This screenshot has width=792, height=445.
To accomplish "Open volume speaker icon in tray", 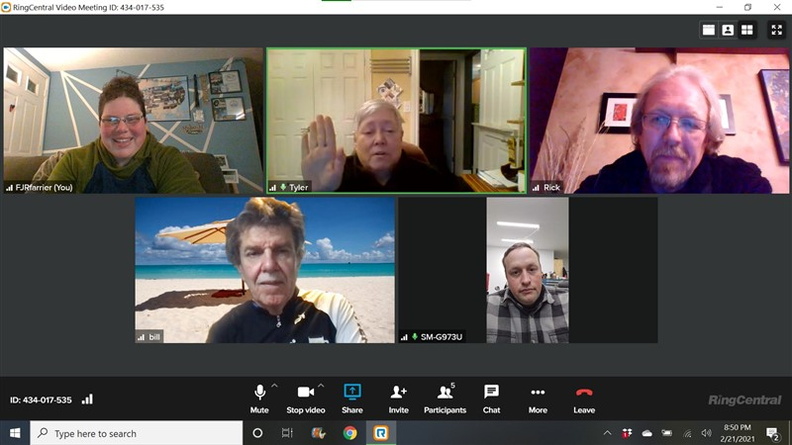I will (706, 433).
